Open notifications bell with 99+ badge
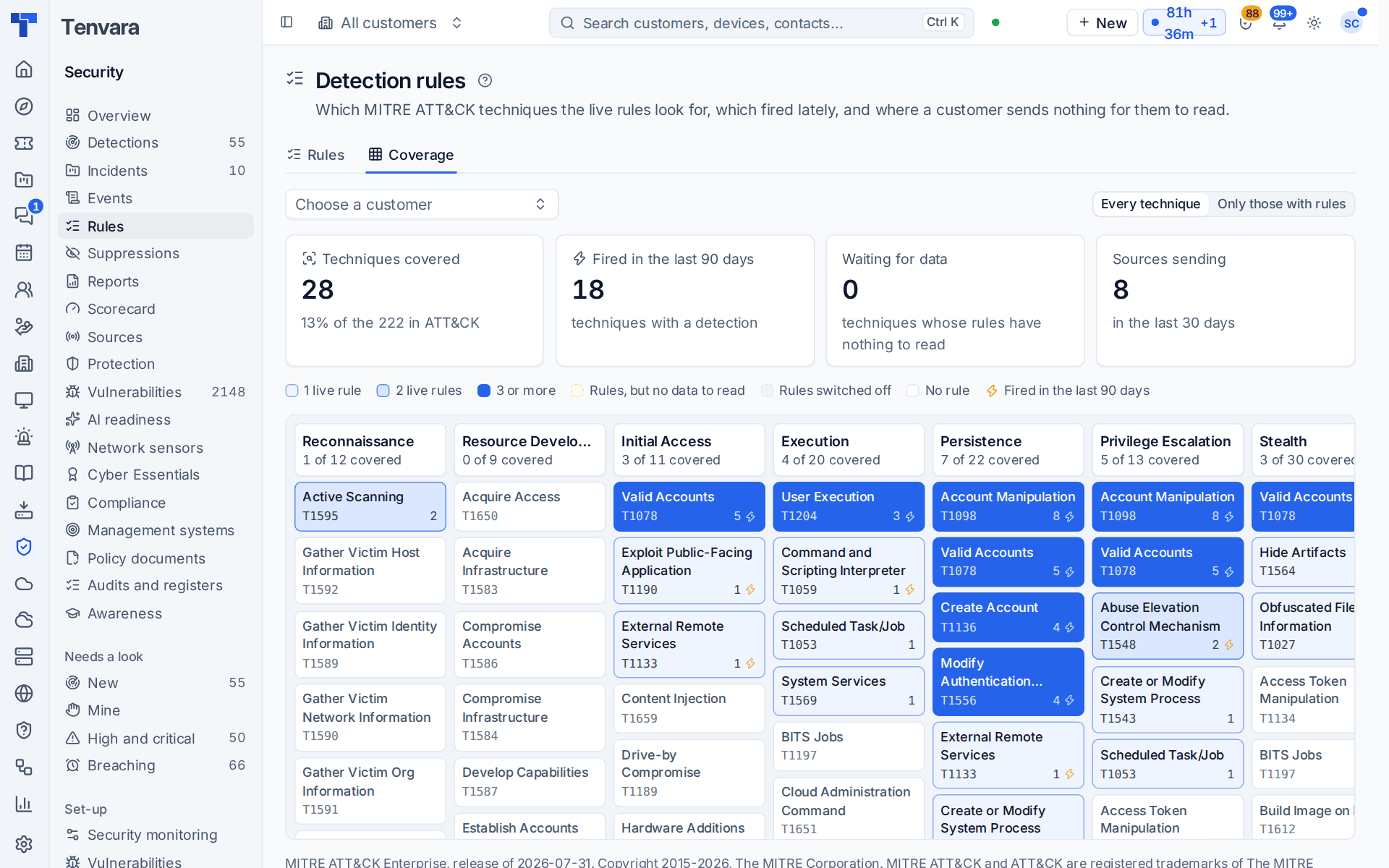 point(1280,22)
